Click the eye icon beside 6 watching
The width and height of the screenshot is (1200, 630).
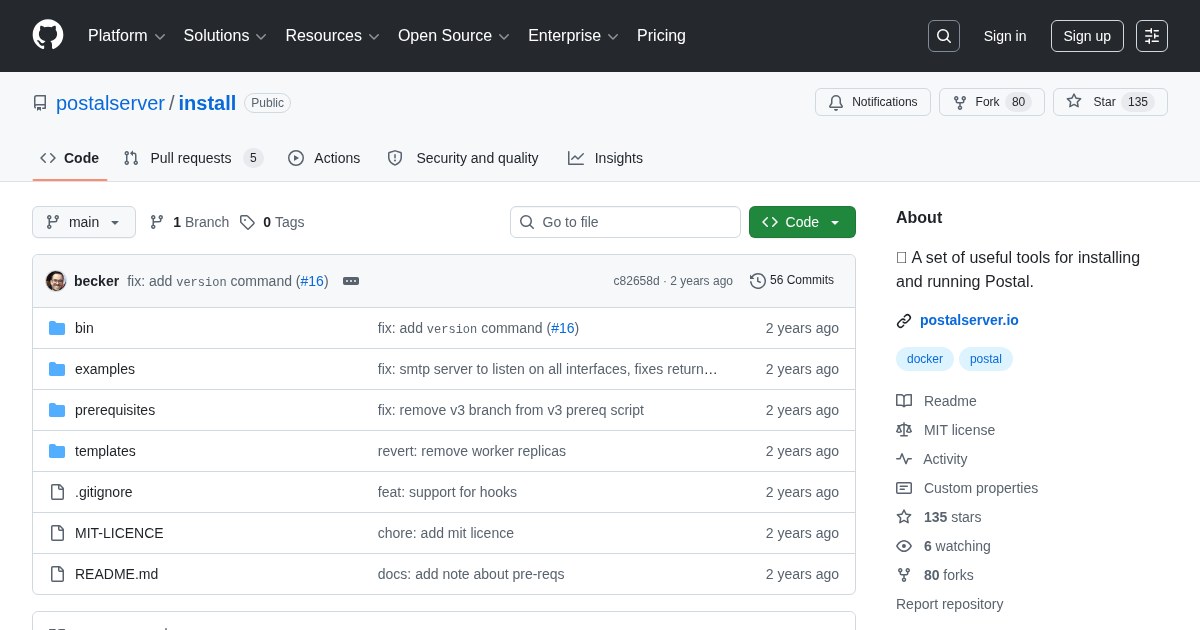pos(904,546)
